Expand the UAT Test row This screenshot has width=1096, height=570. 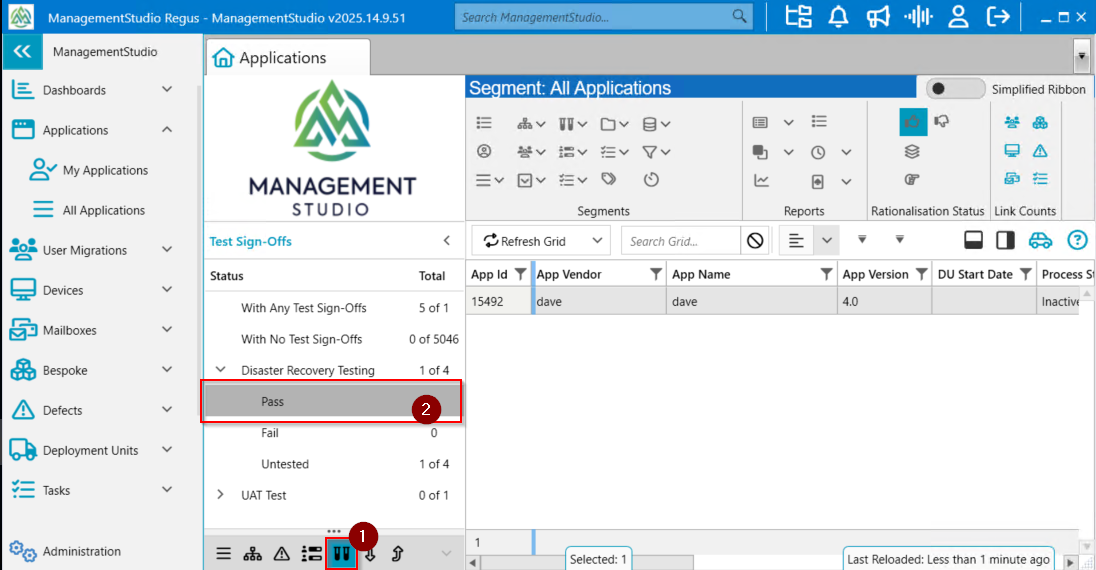[220, 494]
